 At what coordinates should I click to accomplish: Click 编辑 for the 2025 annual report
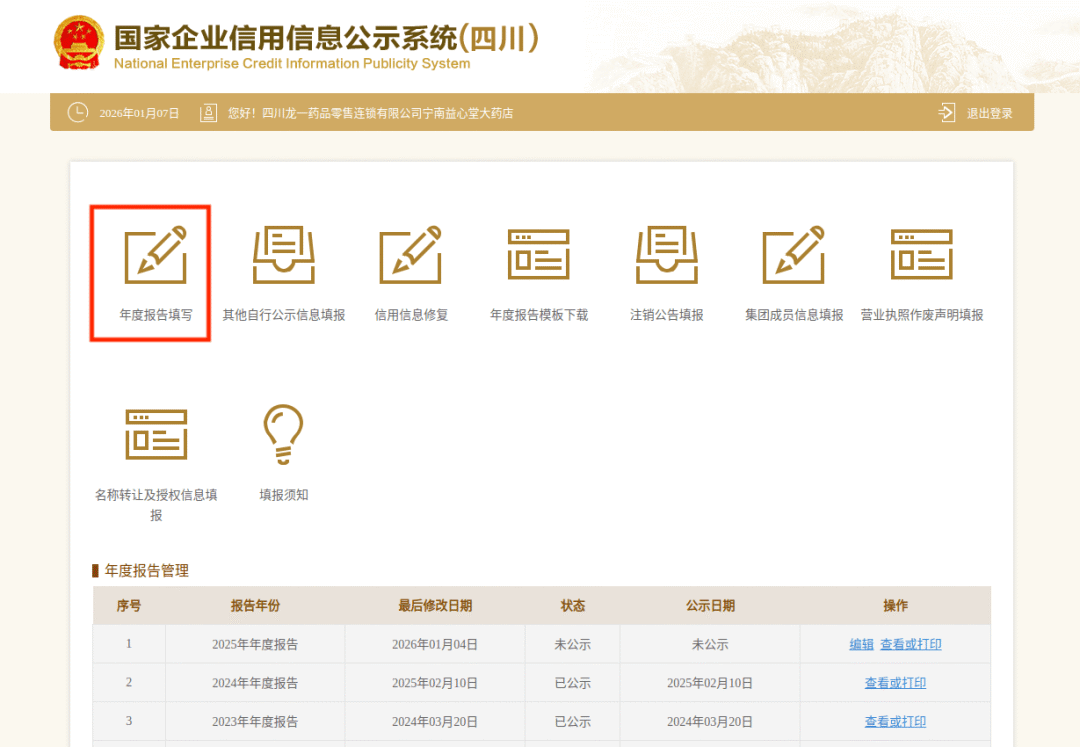[861, 644]
